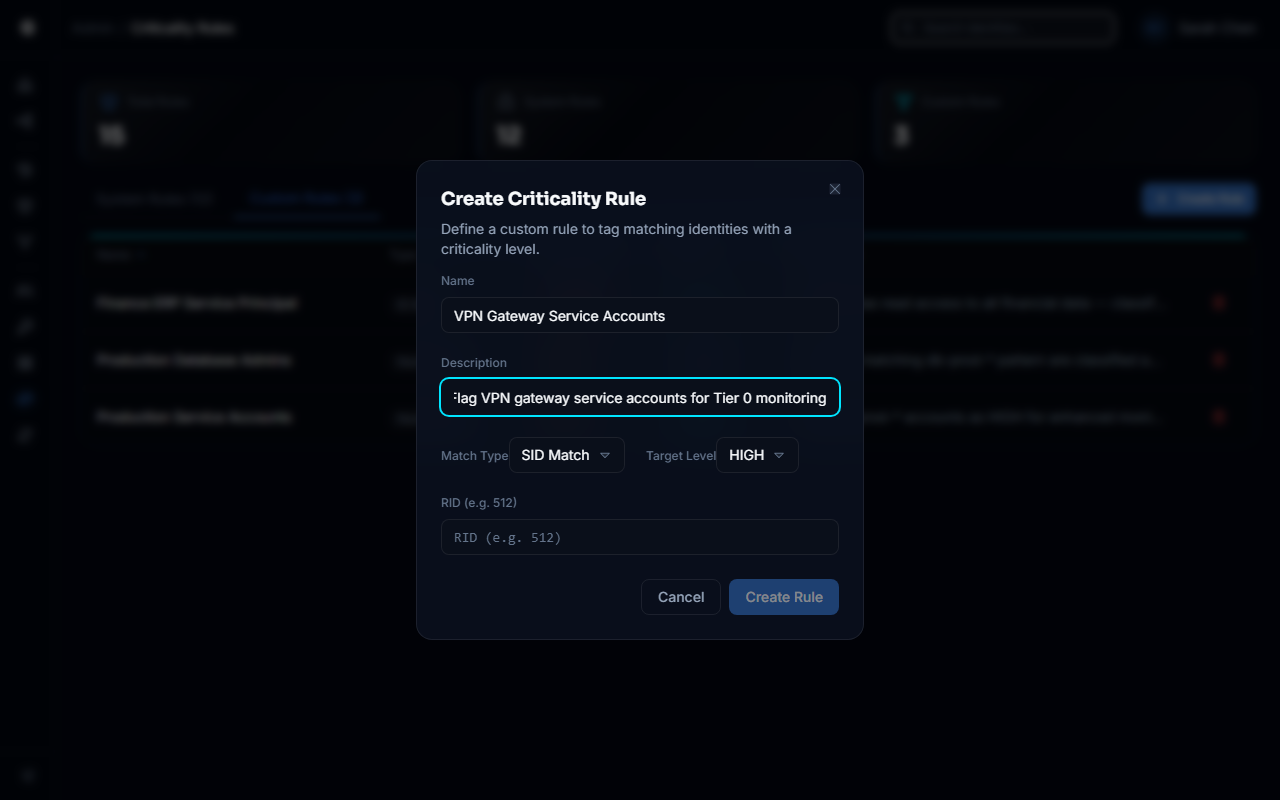
Task: Click the app logo icon at the sidebar top
Action: [26, 27]
